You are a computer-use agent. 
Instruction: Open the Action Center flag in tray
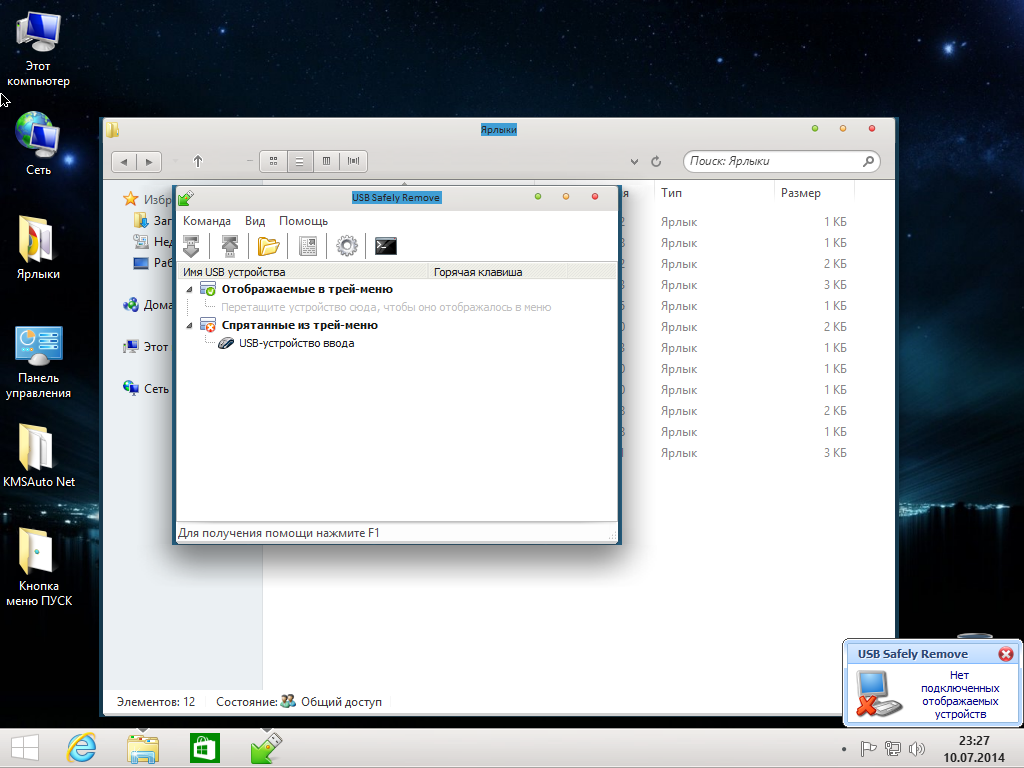[x=868, y=748]
